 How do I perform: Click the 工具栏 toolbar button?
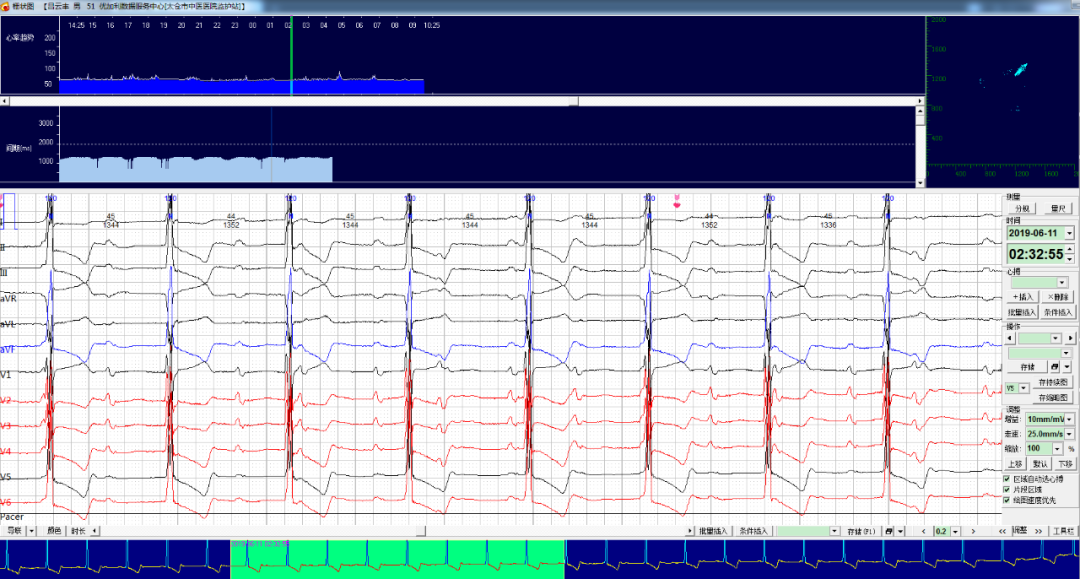1063,531
